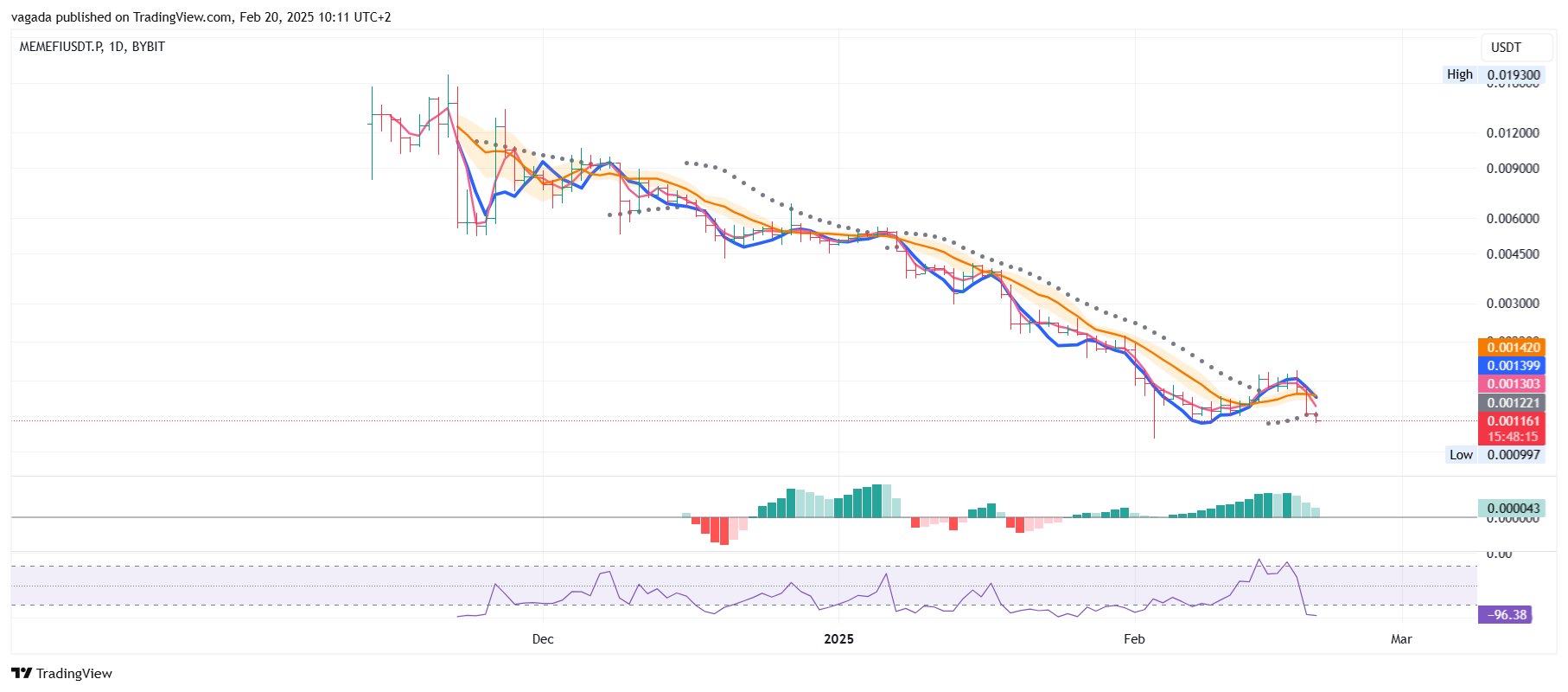Click the 0.004500 price axis tick

(1513, 254)
